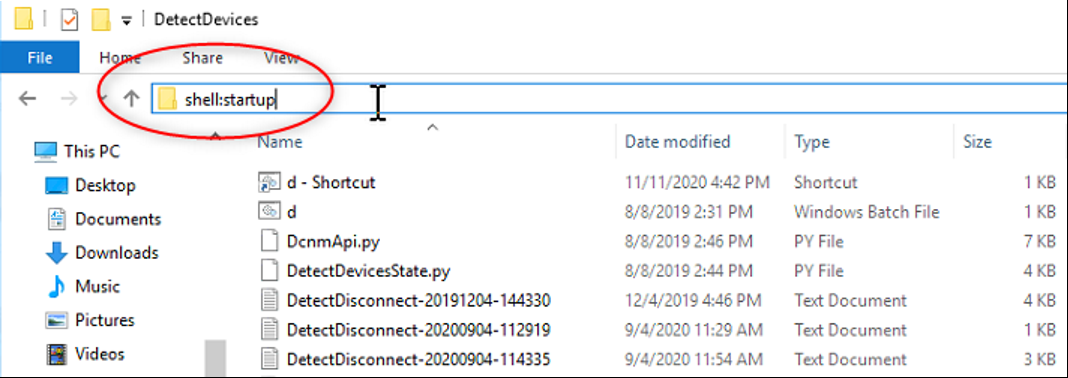Sort files by Date modified column
The width and height of the screenshot is (1068, 378).
[x=677, y=142]
